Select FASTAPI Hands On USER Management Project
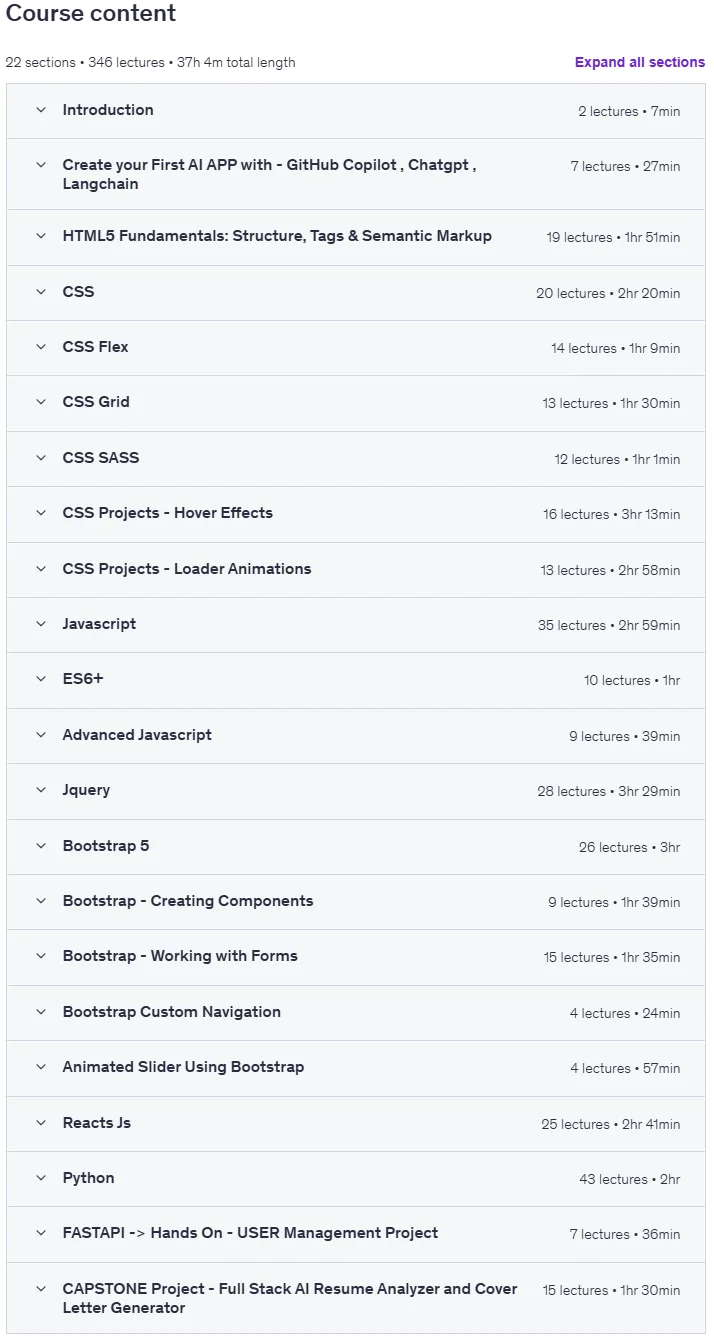This screenshot has height=1341, width=714. [356, 1234]
